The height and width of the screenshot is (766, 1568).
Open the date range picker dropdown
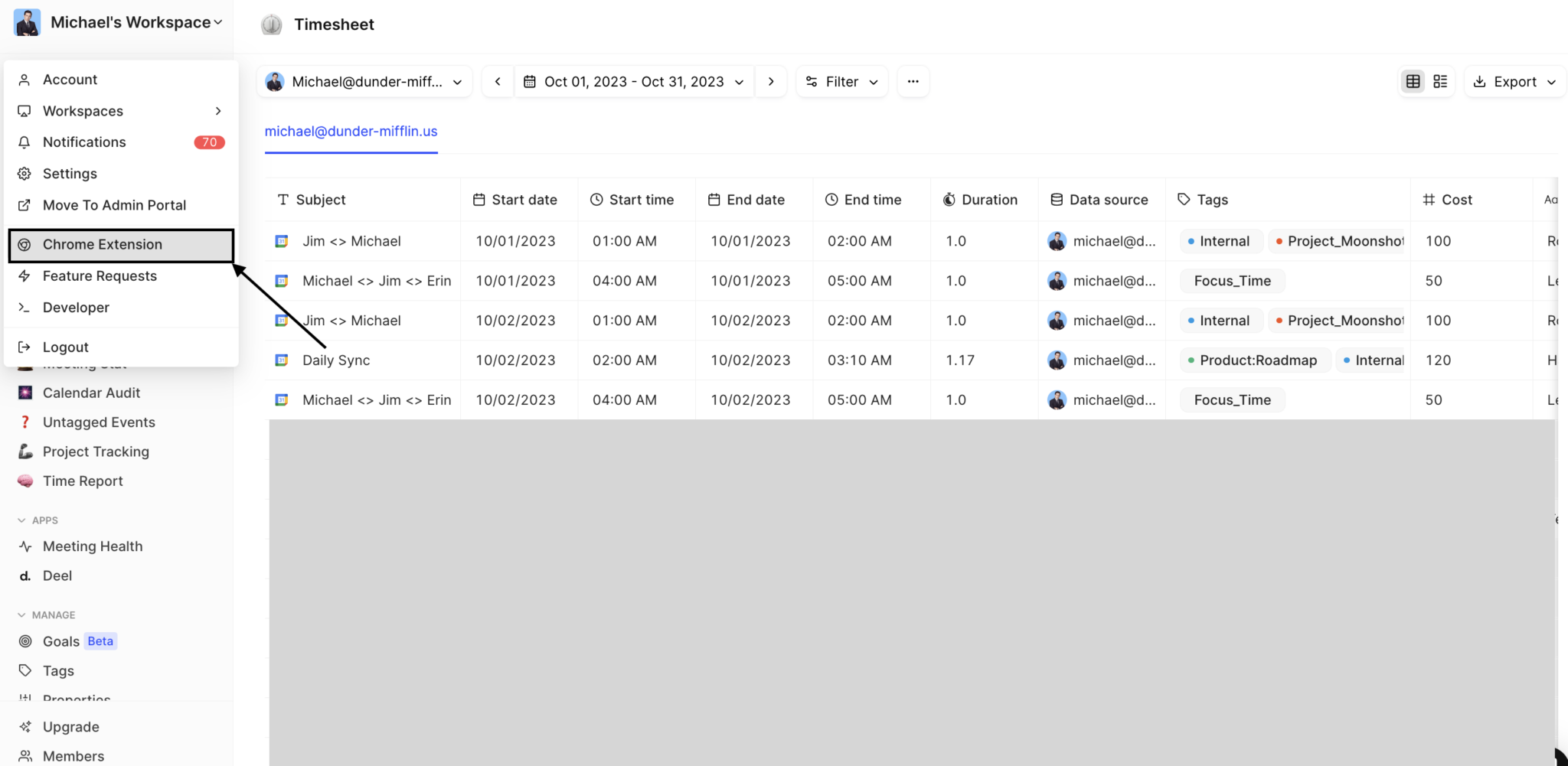(634, 81)
